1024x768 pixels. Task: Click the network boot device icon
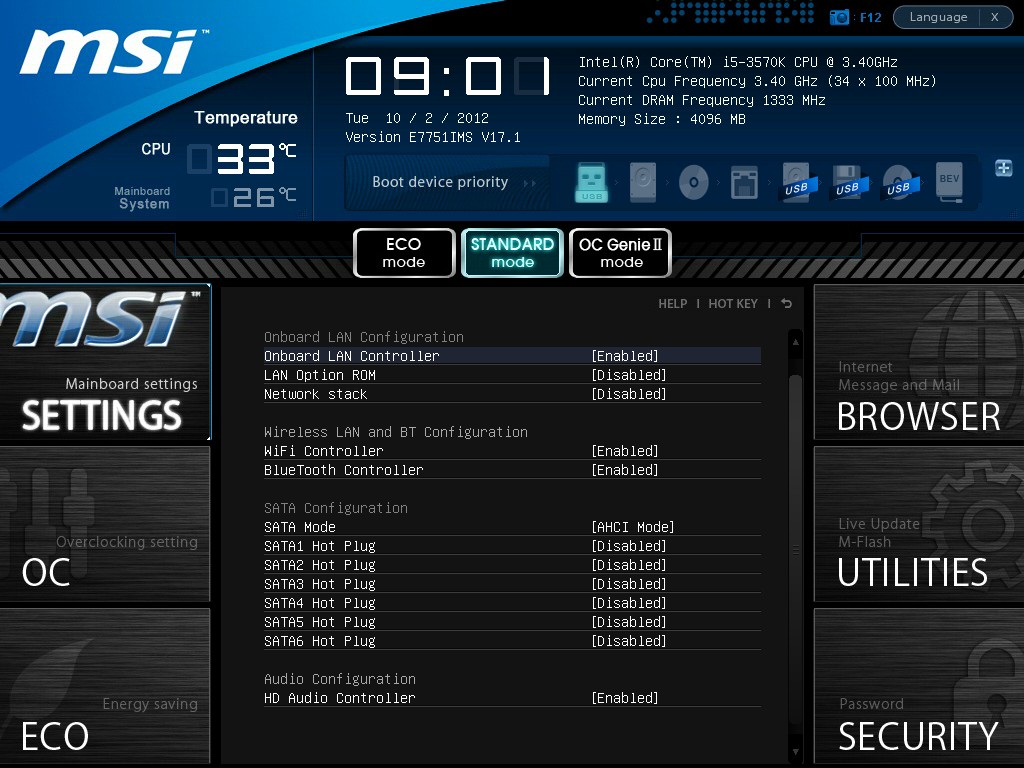coord(744,183)
